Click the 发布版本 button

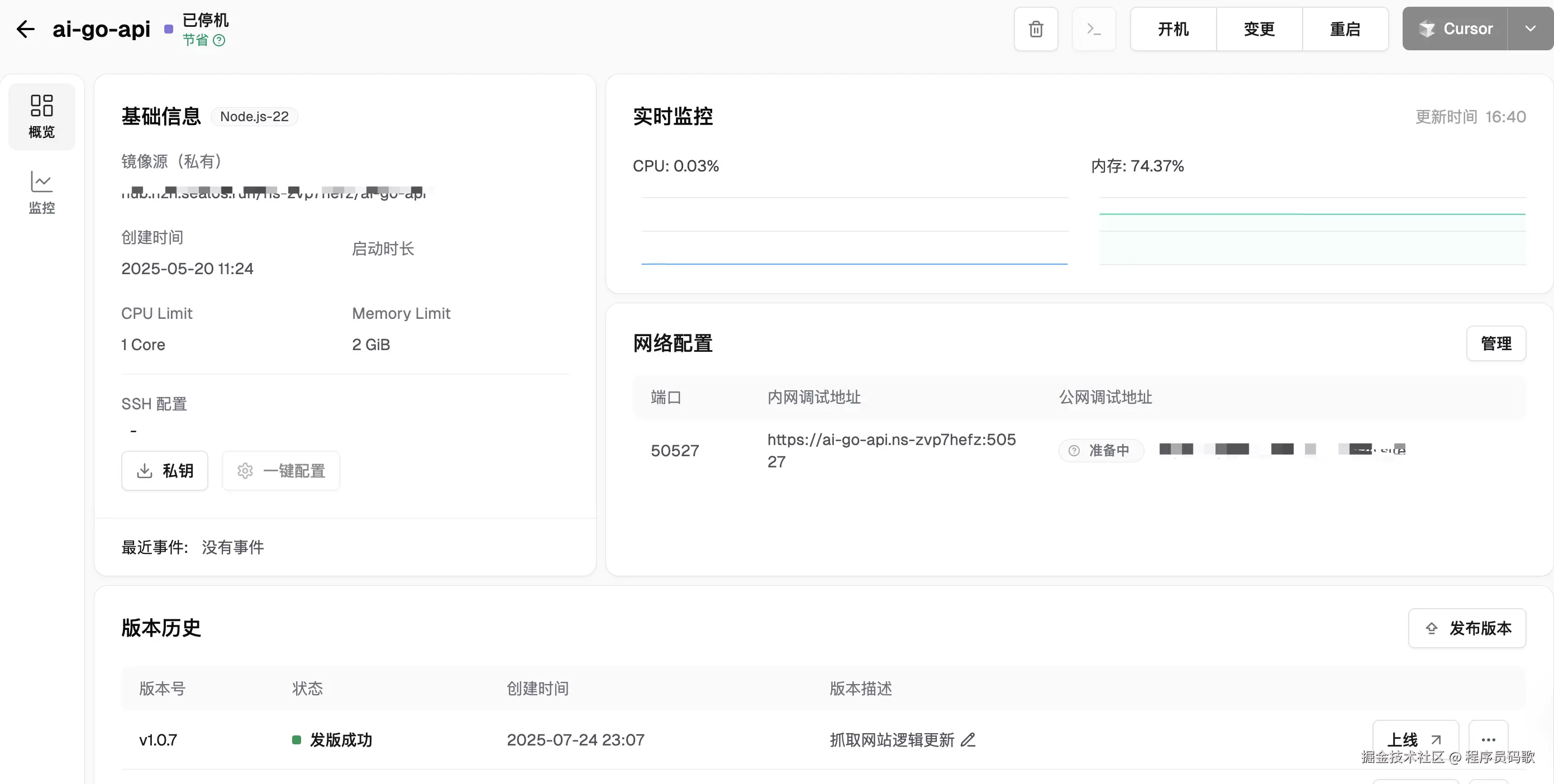coord(1467,628)
